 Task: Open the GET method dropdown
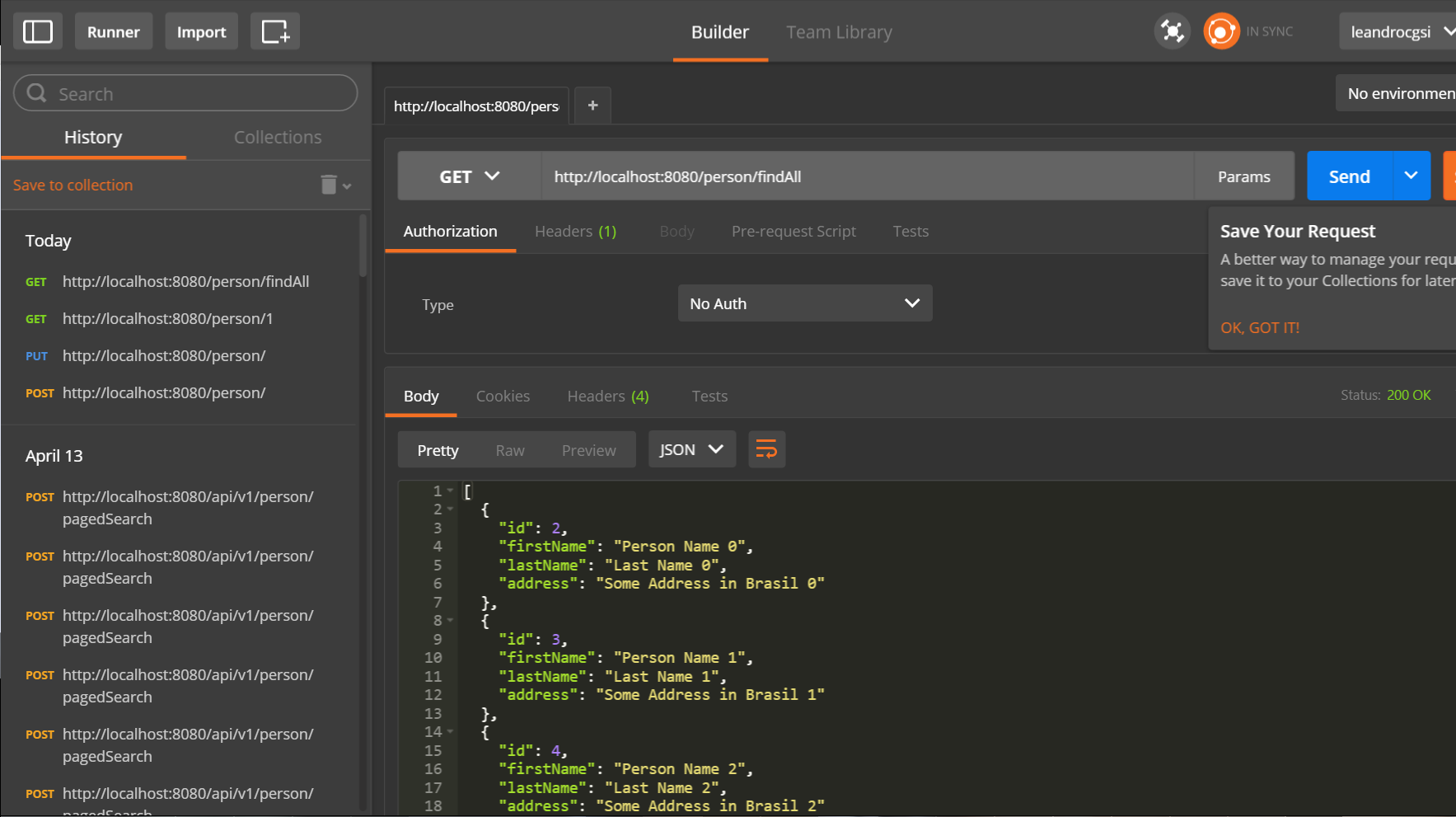pyautogui.click(x=469, y=176)
